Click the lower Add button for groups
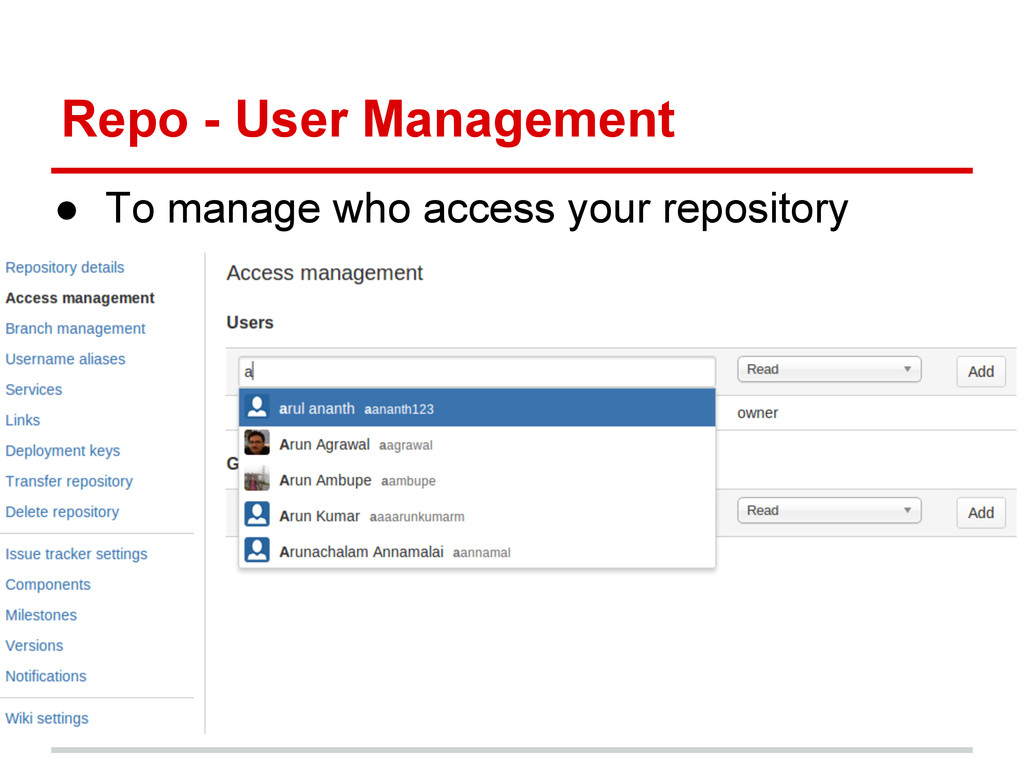Image resolution: width=1024 pixels, height=768 pixels. pos(980,513)
